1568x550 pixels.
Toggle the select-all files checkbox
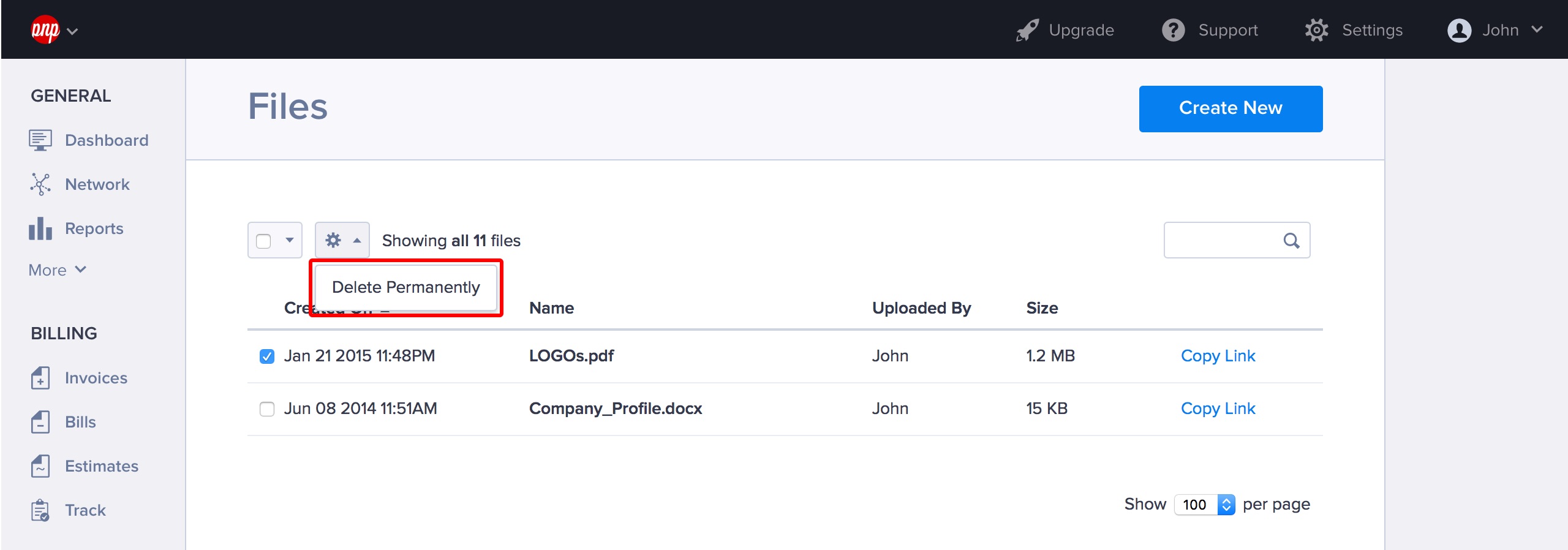pos(264,241)
